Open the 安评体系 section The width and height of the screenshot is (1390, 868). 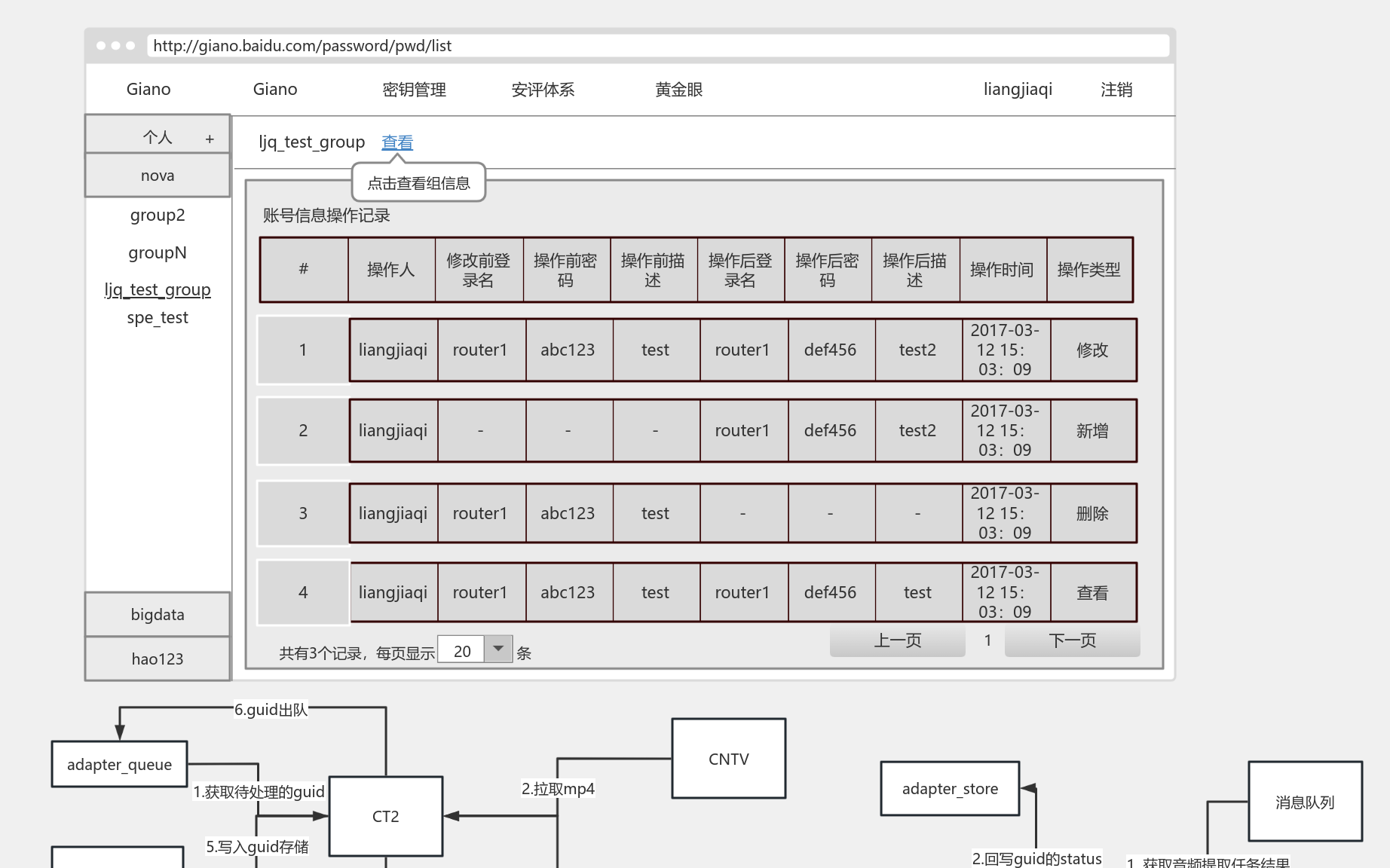(x=543, y=89)
